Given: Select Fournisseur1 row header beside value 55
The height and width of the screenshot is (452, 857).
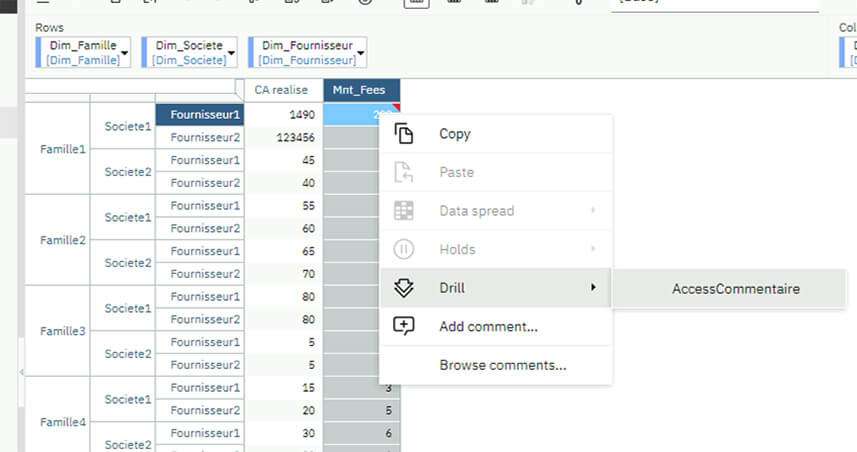Looking at the screenshot, I should 200,206.
